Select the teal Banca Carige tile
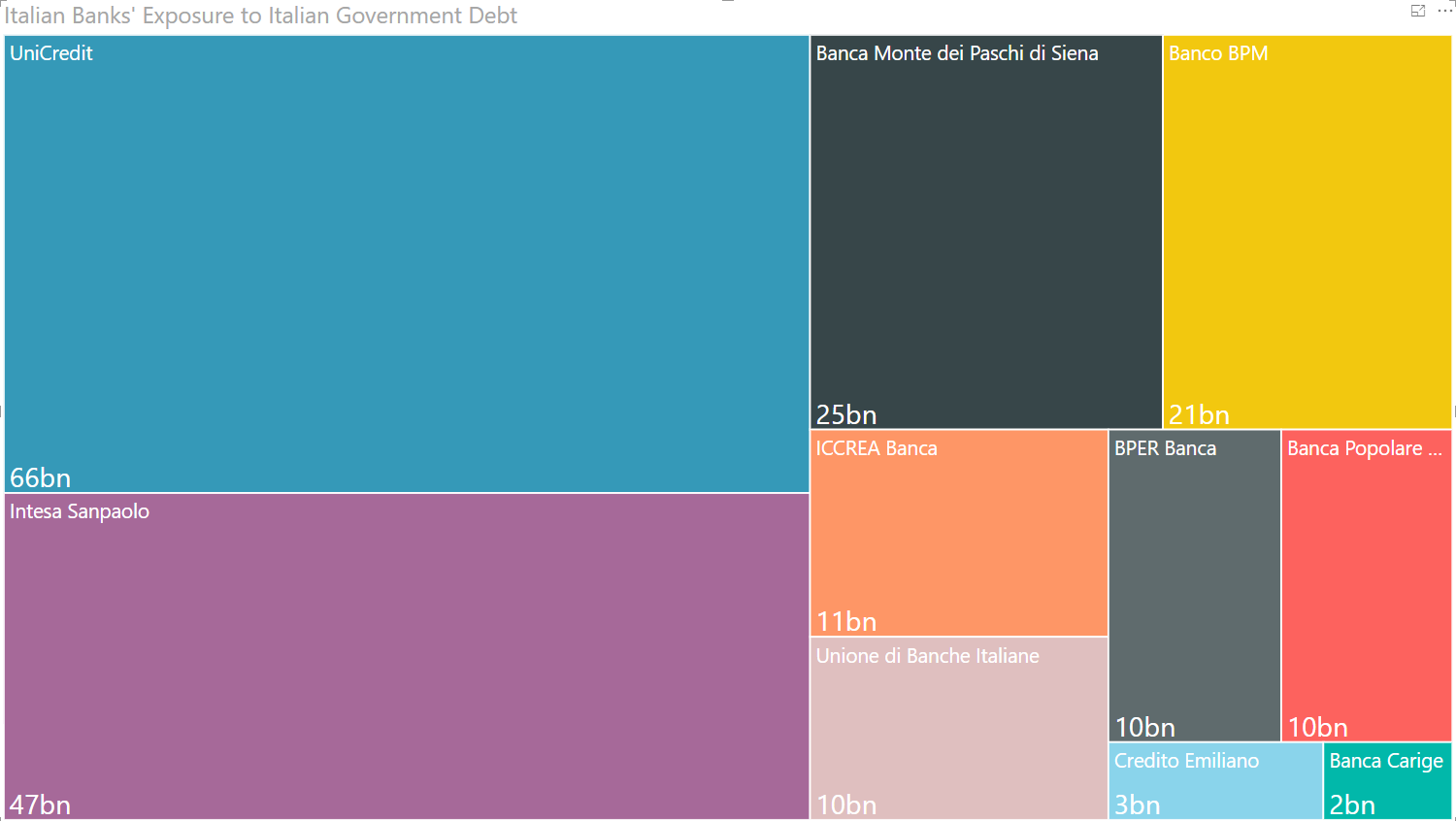The width and height of the screenshot is (1456, 821). pyautogui.click(x=1388, y=781)
